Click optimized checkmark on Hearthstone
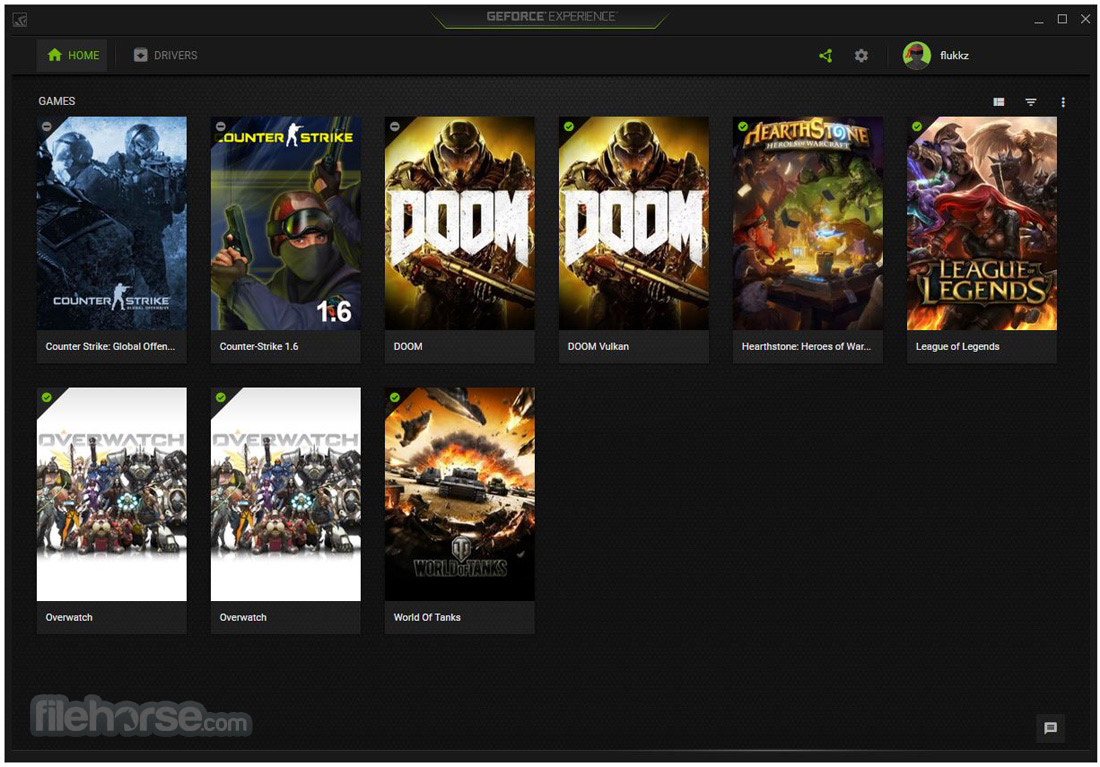The image size is (1100, 767). [x=743, y=126]
